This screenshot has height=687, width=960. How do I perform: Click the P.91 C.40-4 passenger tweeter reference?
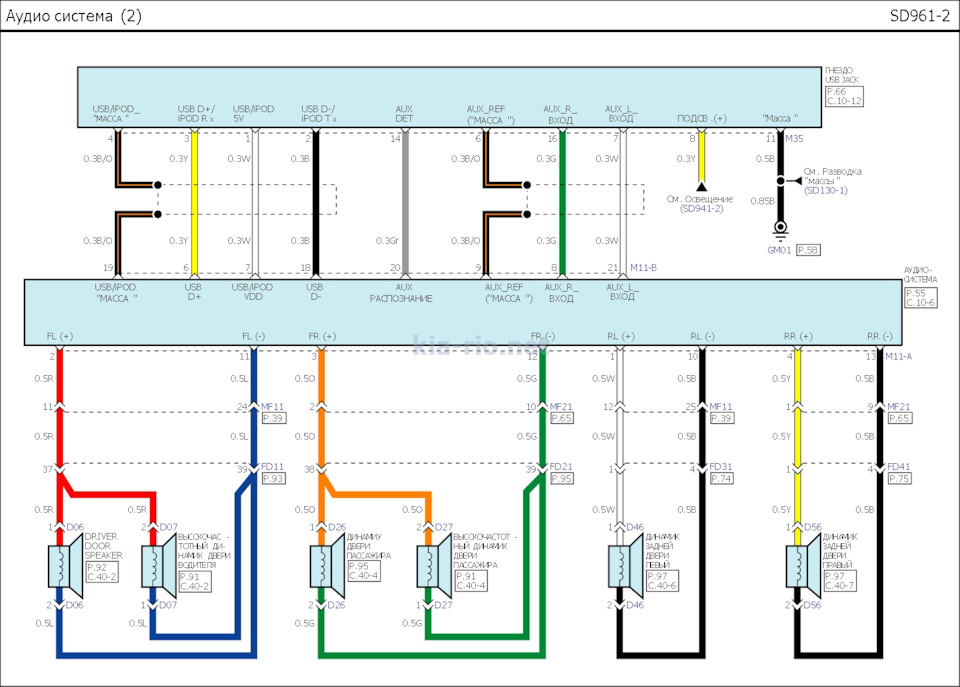[x=471, y=580]
